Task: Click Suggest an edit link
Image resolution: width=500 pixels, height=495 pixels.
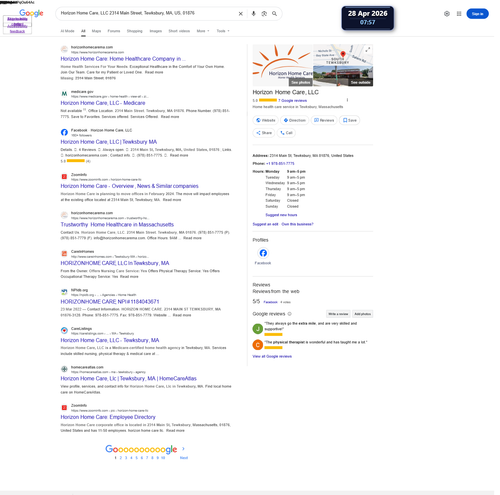Action: tap(265, 224)
